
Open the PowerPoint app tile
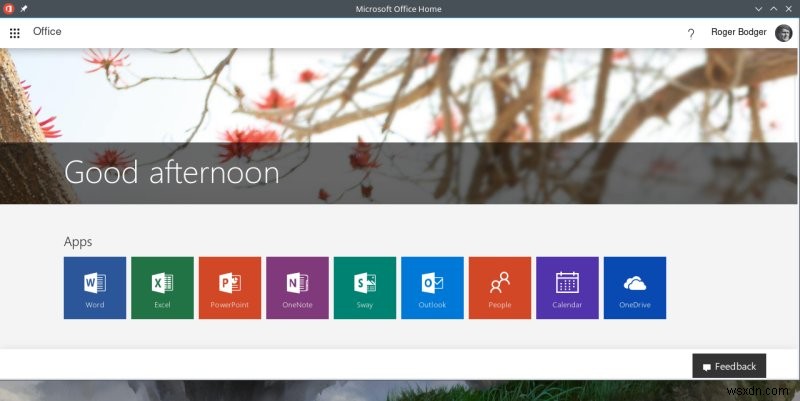click(230, 288)
